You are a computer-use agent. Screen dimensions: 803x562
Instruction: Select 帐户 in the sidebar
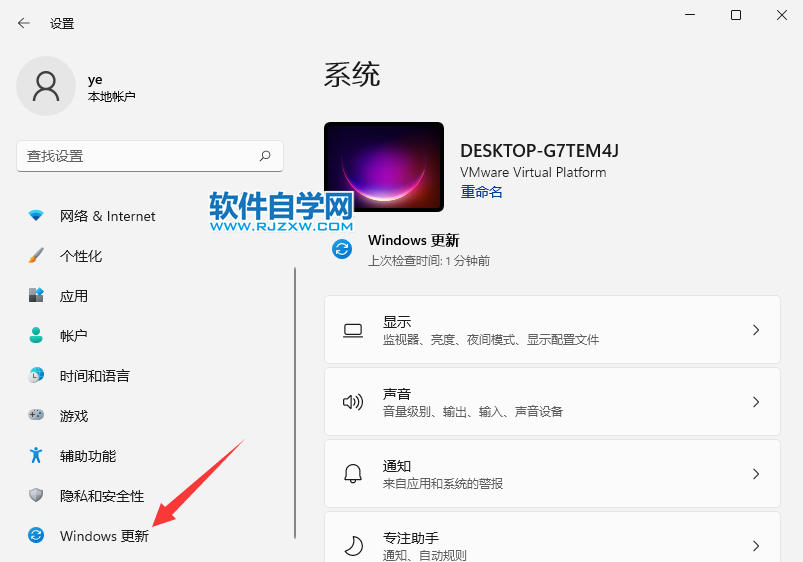(x=74, y=336)
